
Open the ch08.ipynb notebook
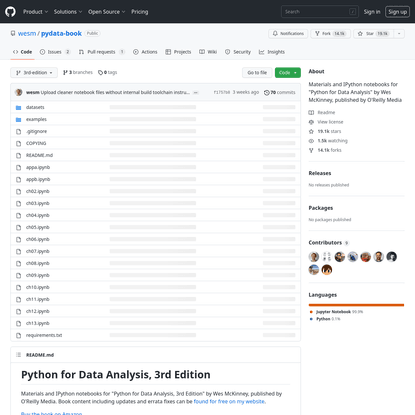coord(38,263)
